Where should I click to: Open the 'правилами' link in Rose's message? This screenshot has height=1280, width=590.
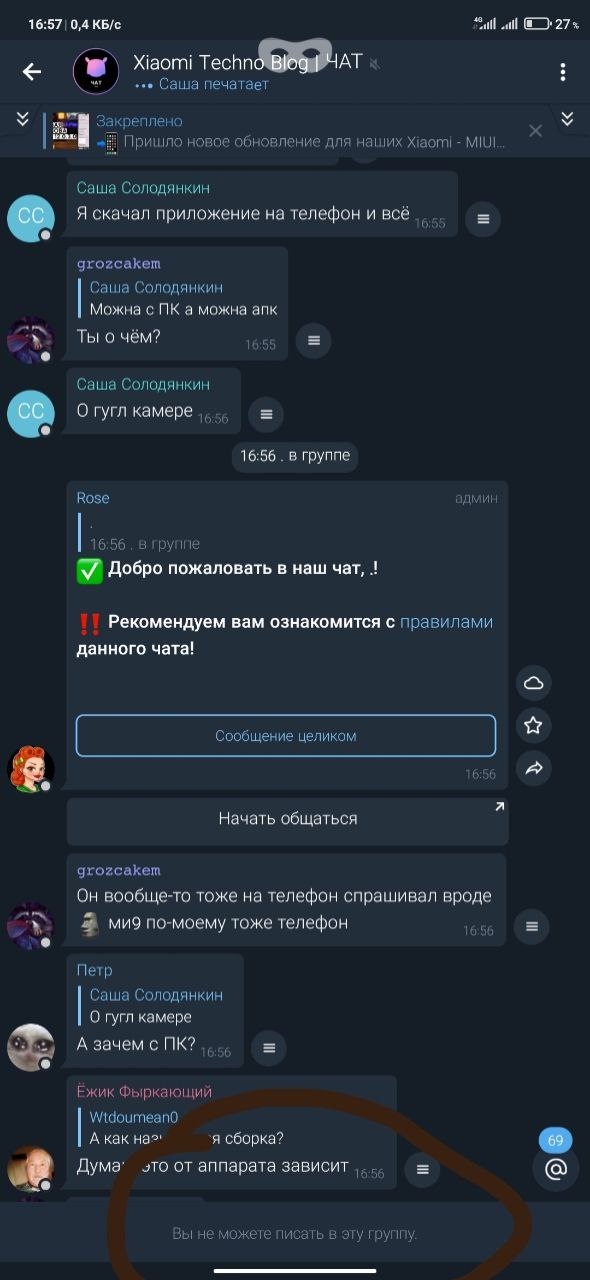tap(447, 622)
